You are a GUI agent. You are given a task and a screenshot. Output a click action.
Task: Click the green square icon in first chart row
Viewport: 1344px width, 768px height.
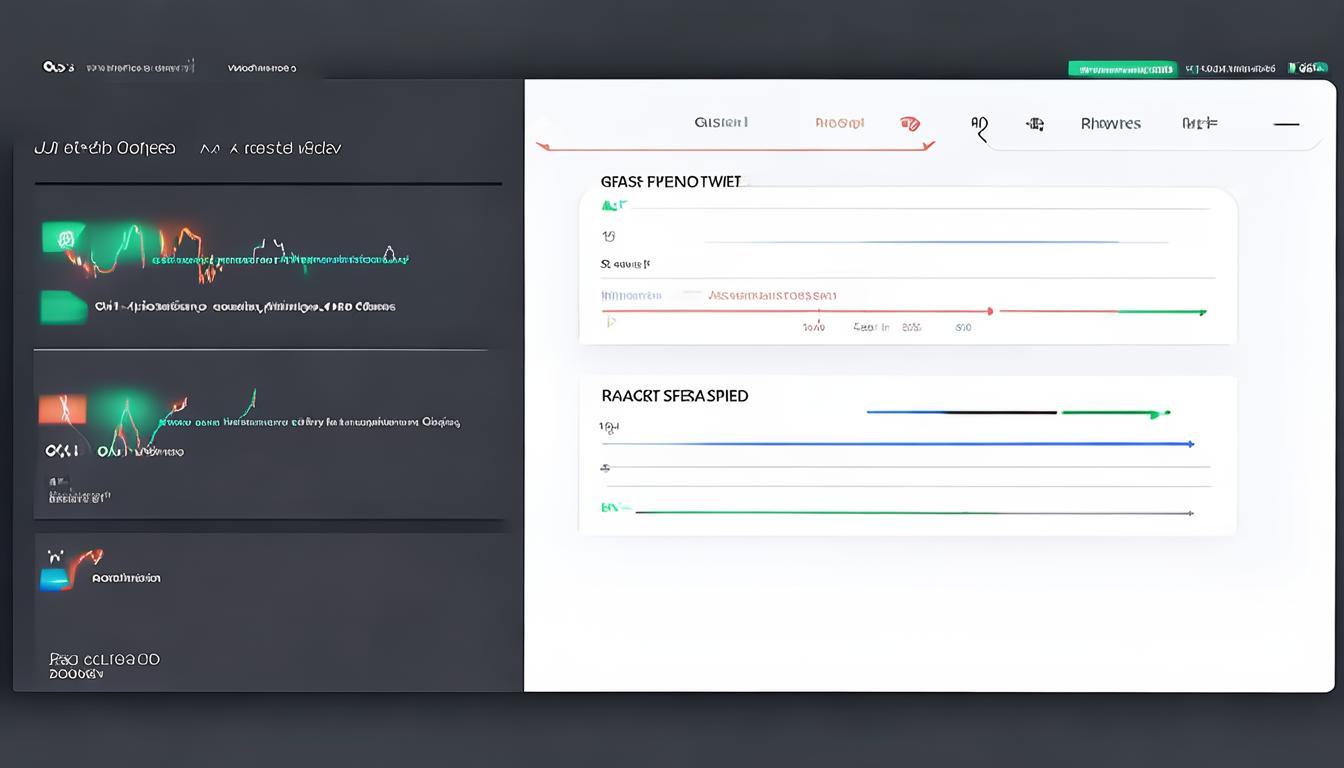click(63, 238)
